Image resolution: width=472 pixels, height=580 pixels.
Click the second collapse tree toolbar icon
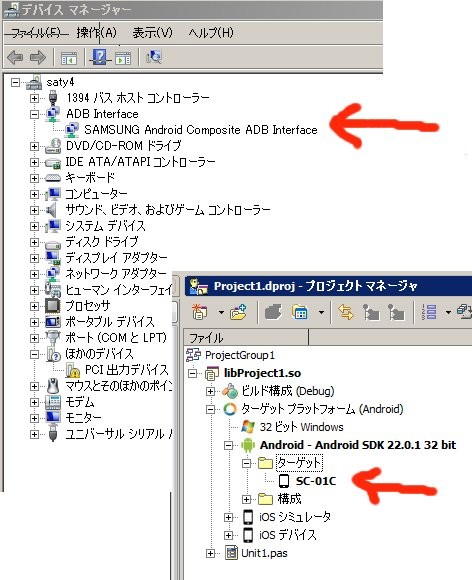pyautogui.click(x=396, y=313)
